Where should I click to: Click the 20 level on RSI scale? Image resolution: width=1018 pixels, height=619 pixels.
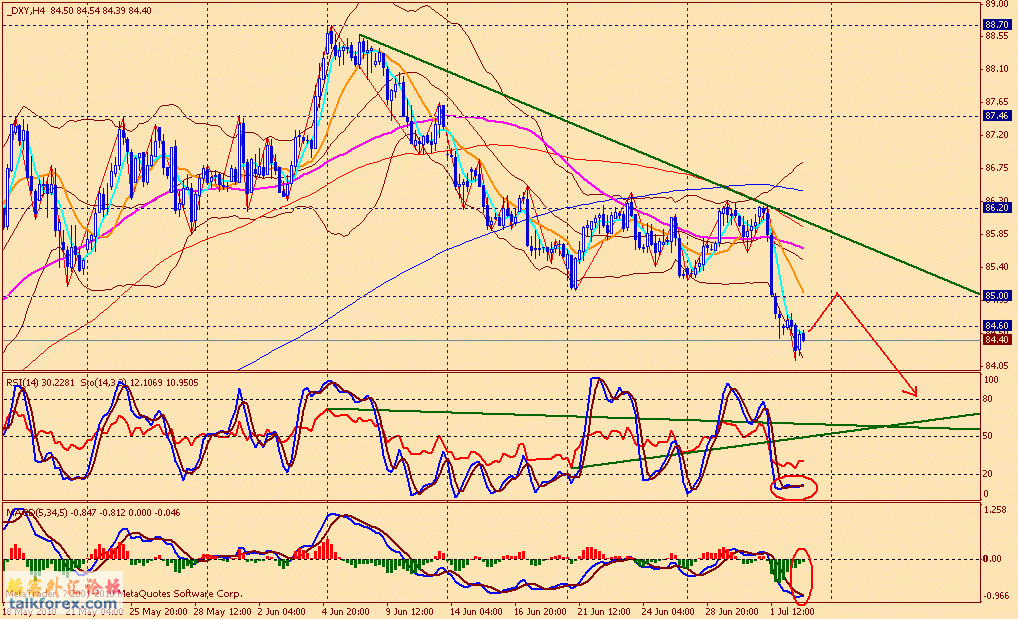point(988,474)
